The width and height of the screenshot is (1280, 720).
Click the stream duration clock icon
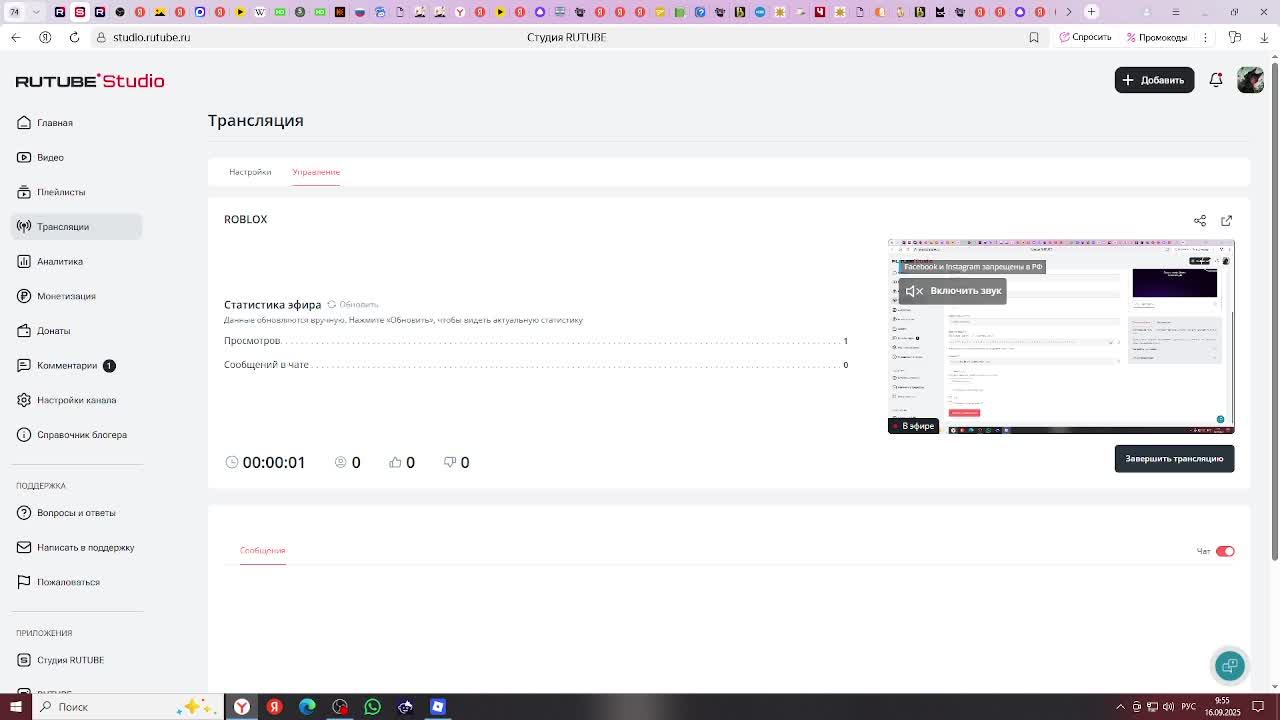tap(232, 462)
